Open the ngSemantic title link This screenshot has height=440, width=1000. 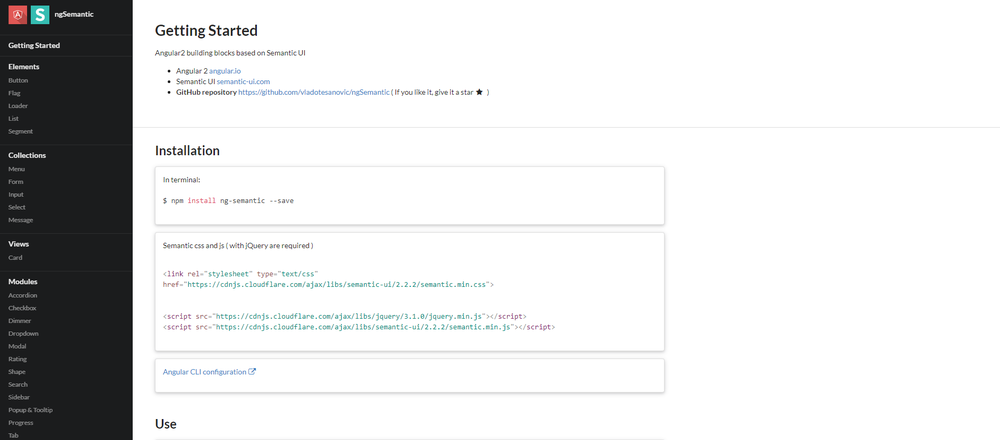tap(74, 14)
